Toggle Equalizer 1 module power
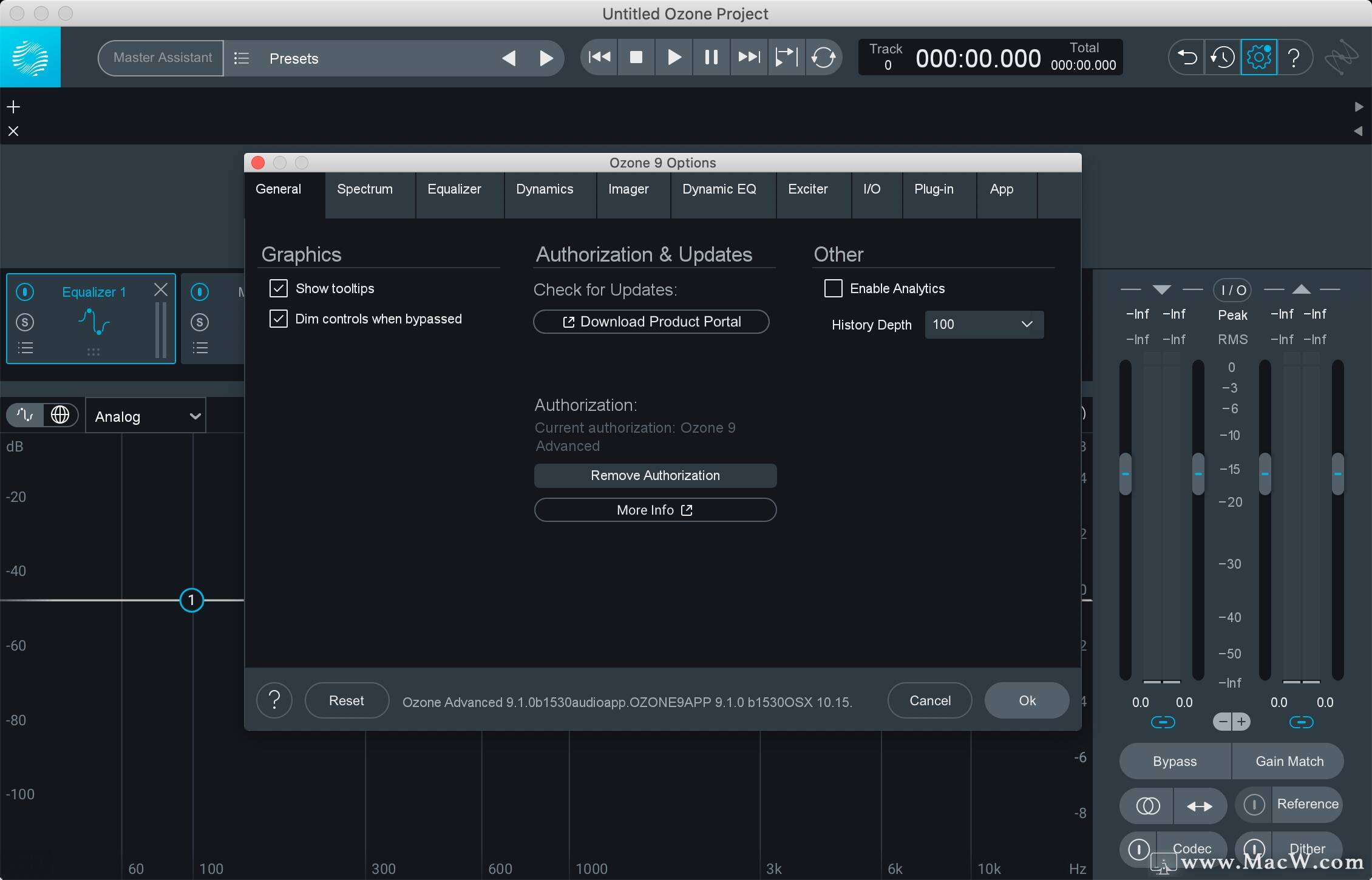Image resolution: width=1372 pixels, height=880 pixels. tap(25, 292)
